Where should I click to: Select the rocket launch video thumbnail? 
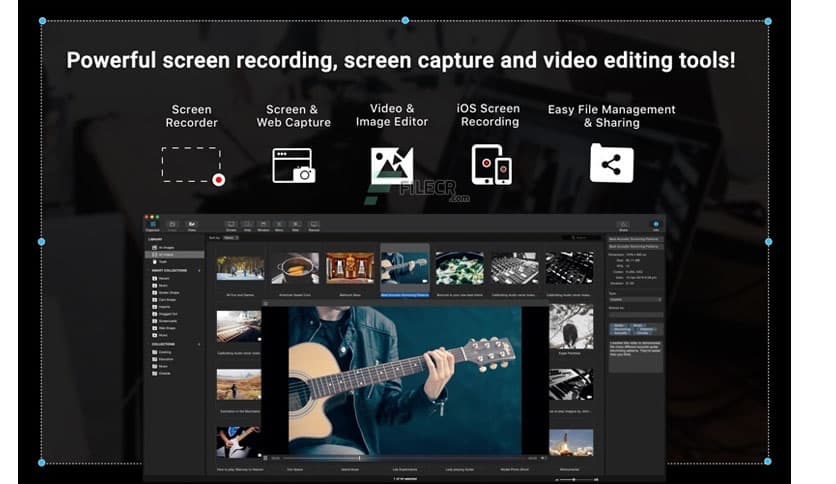(570, 442)
